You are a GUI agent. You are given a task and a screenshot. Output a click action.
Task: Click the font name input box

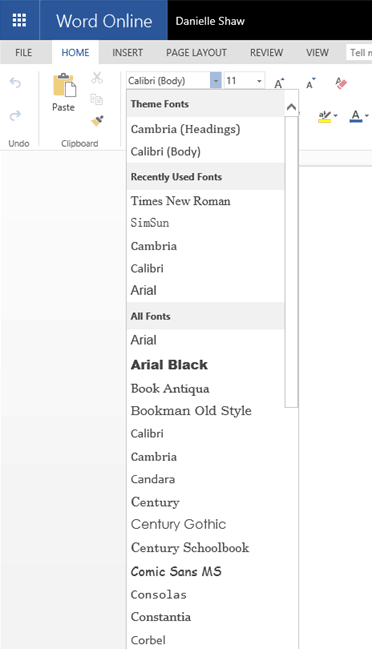[x=168, y=80]
